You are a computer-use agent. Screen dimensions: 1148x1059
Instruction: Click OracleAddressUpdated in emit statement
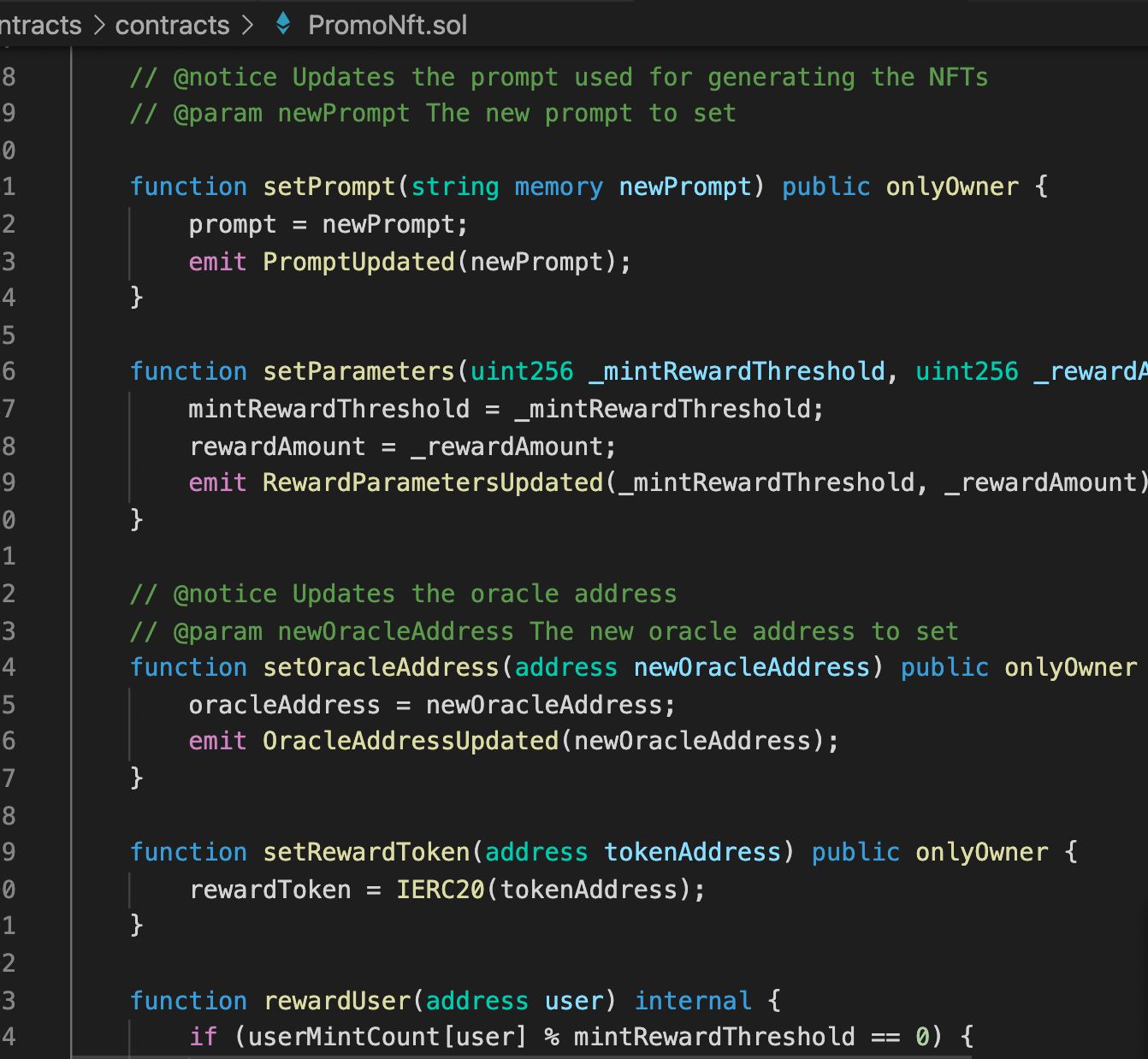coord(411,741)
